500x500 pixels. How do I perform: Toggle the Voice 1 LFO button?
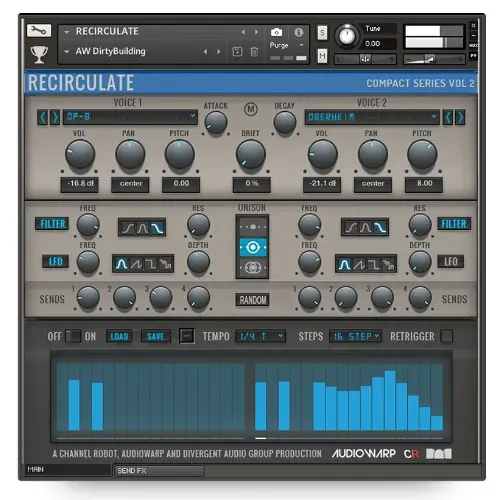(x=55, y=262)
